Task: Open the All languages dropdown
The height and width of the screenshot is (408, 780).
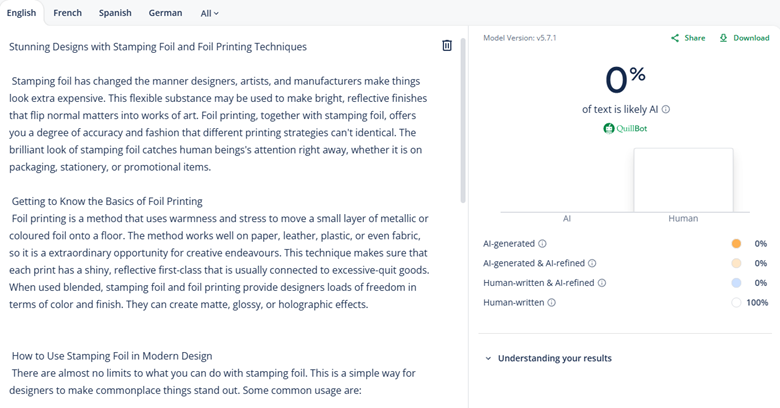Action: (x=209, y=13)
